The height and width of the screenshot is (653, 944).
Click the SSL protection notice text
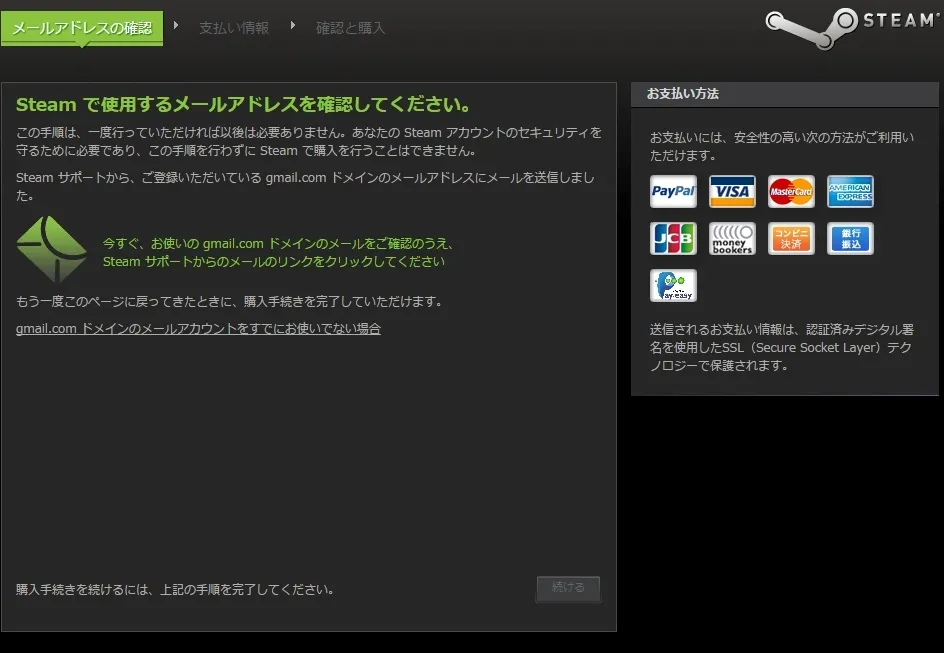[781, 347]
